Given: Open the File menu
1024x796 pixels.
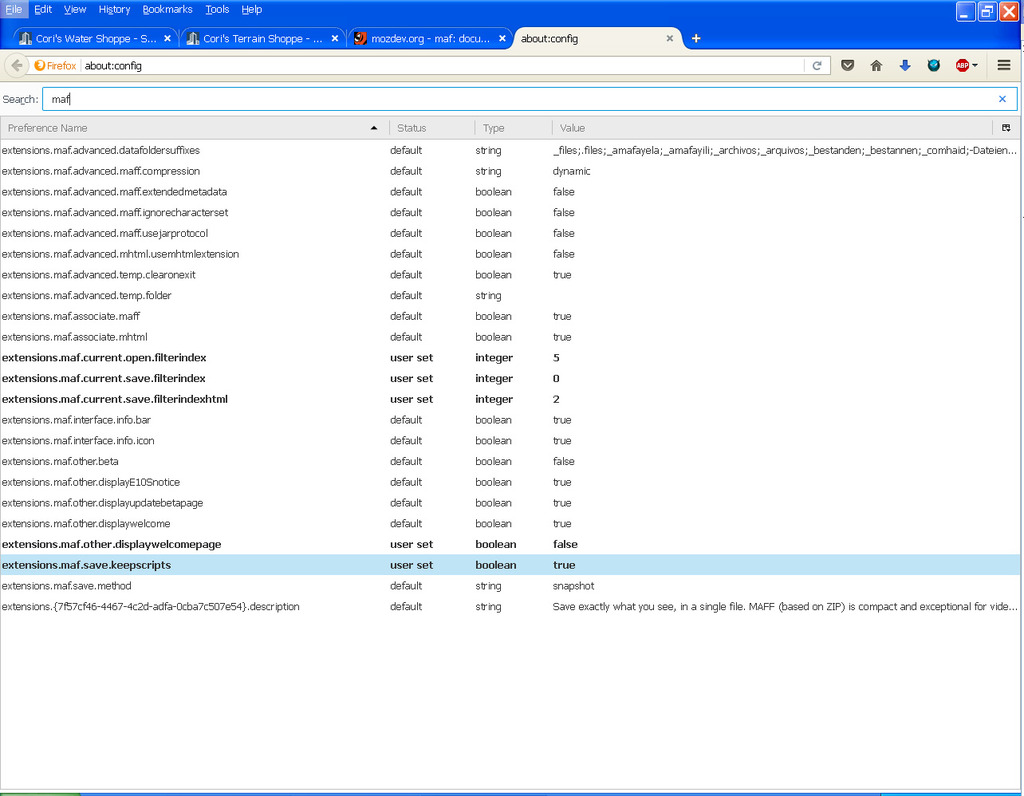Looking at the screenshot, I should [x=14, y=9].
